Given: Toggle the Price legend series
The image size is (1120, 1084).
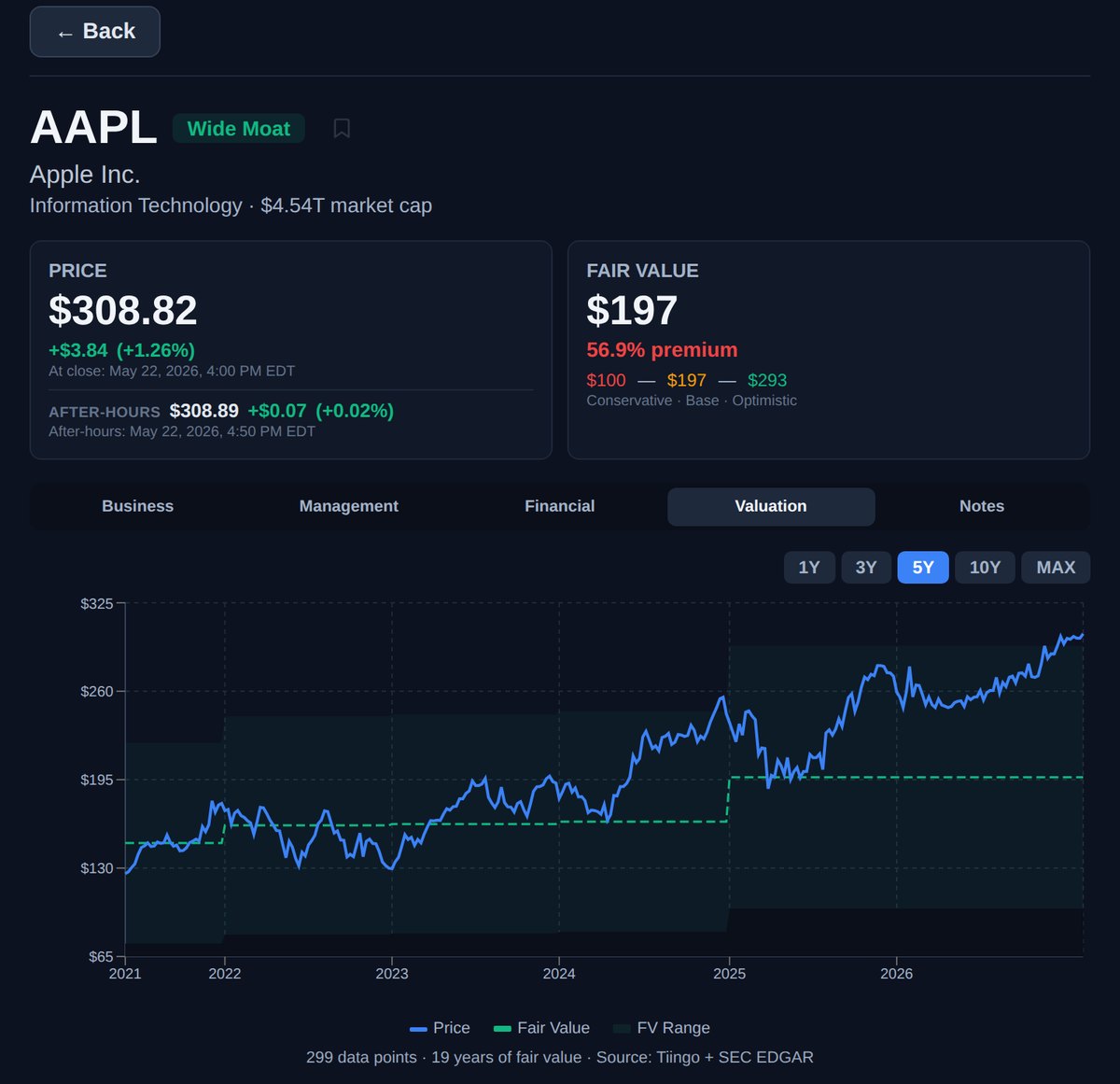Looking at the screenshot, I should point(441,1028).
